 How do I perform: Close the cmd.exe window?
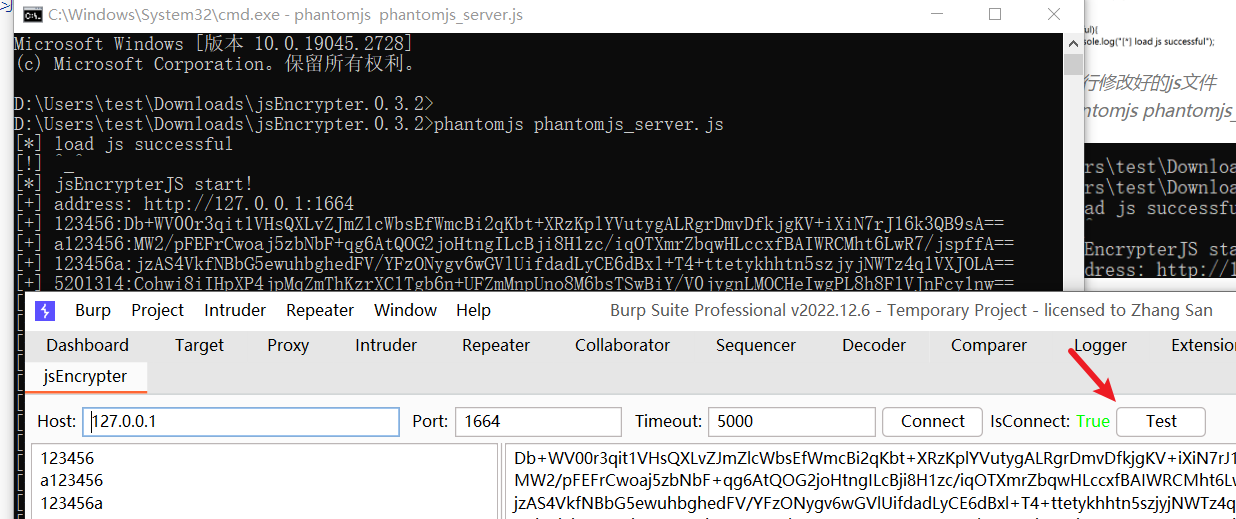point(1053,15)
